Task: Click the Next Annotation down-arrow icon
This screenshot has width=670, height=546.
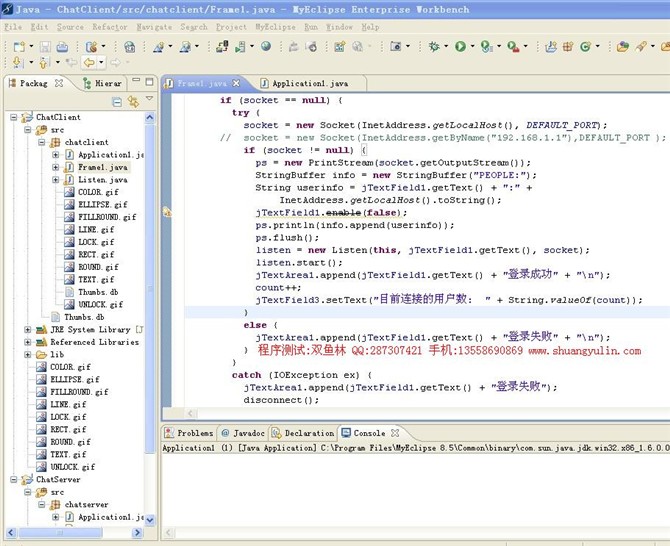Action: point(18,62)
